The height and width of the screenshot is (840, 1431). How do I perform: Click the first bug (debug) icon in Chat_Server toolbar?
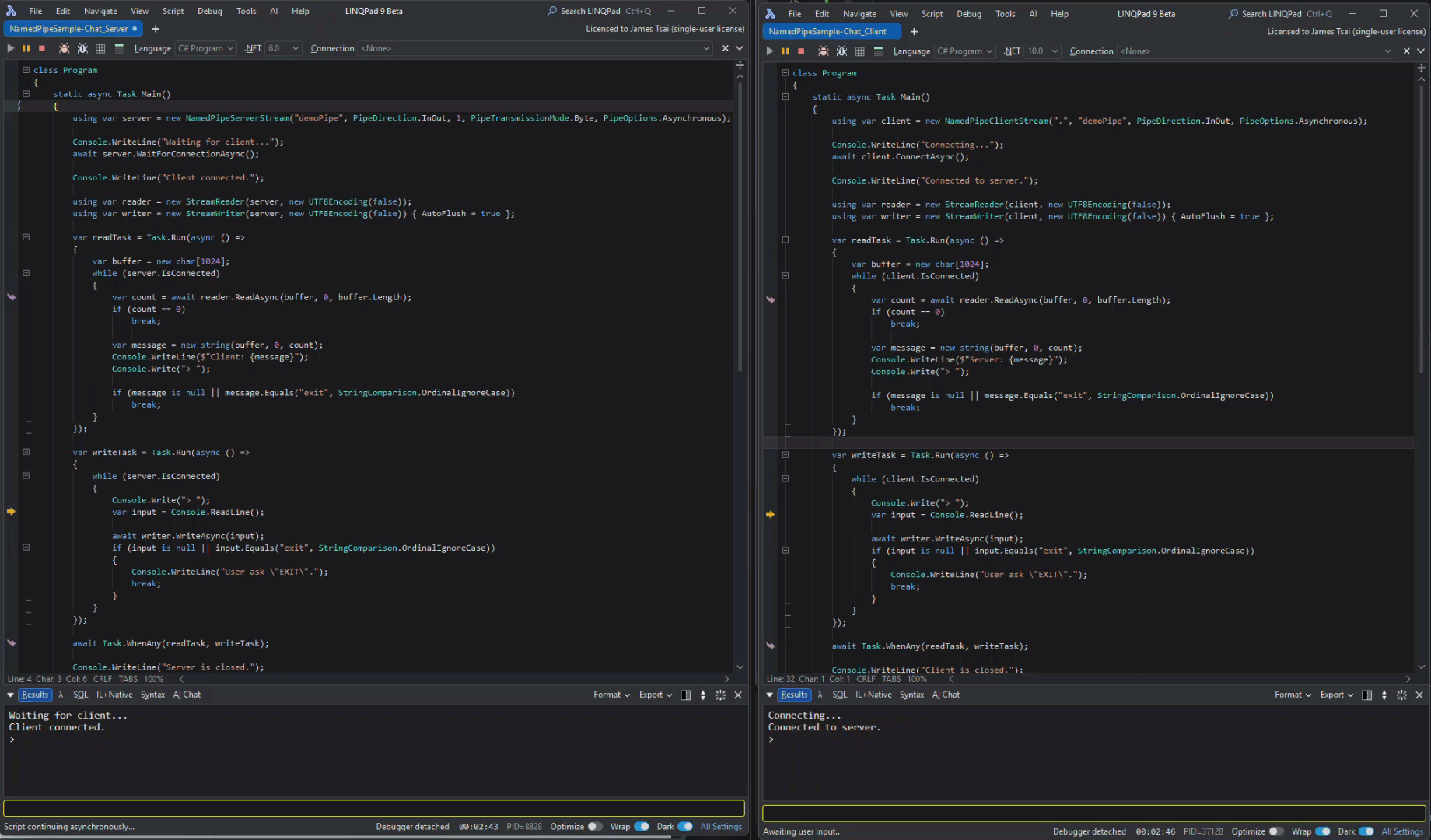[64, 48]
